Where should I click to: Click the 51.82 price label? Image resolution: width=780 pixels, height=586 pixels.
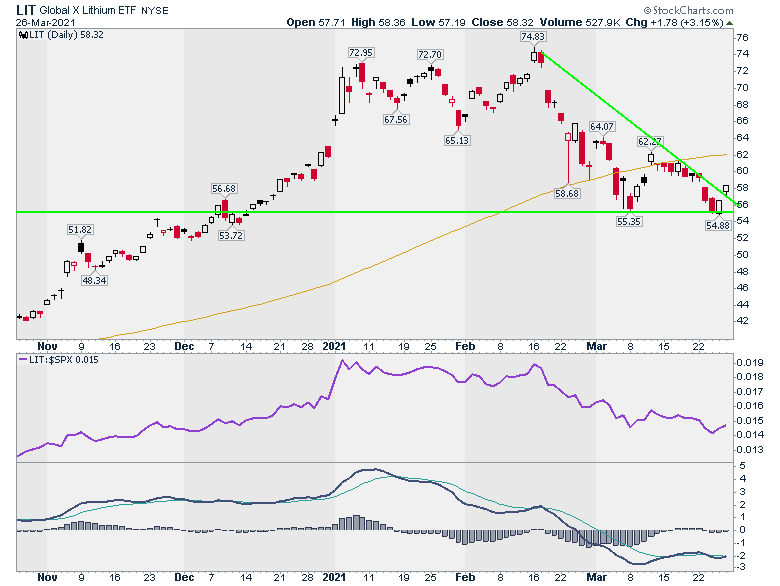[80, 230]
